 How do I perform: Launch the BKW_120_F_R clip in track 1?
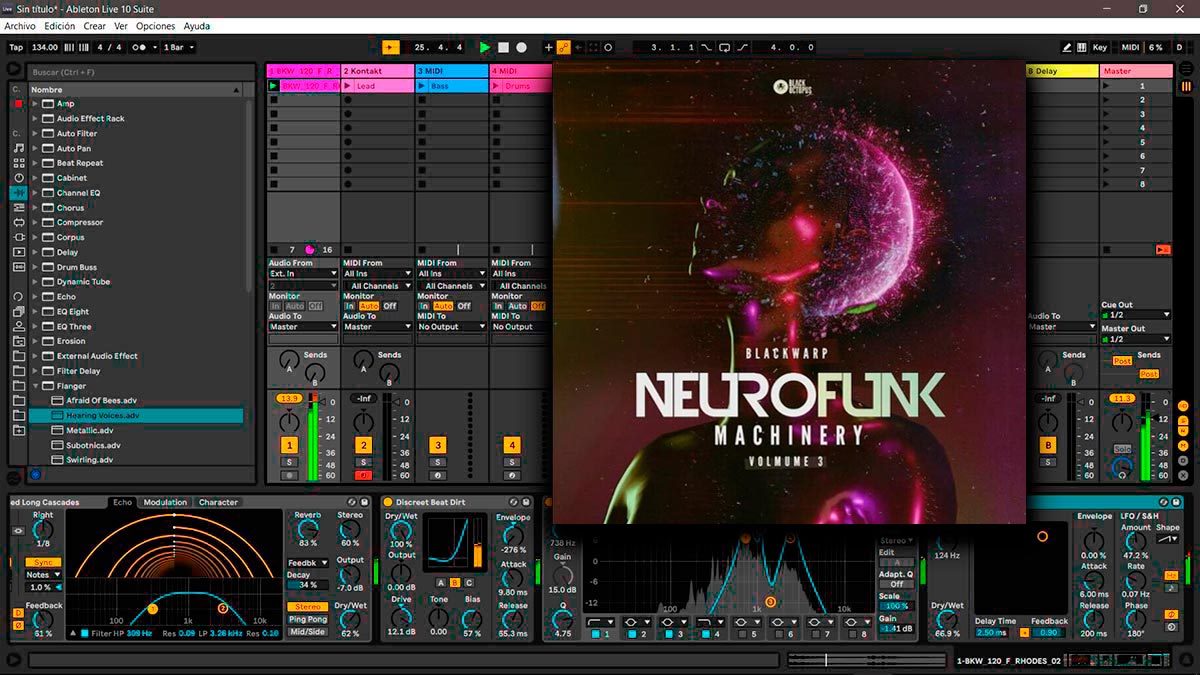tap(273, 86)
